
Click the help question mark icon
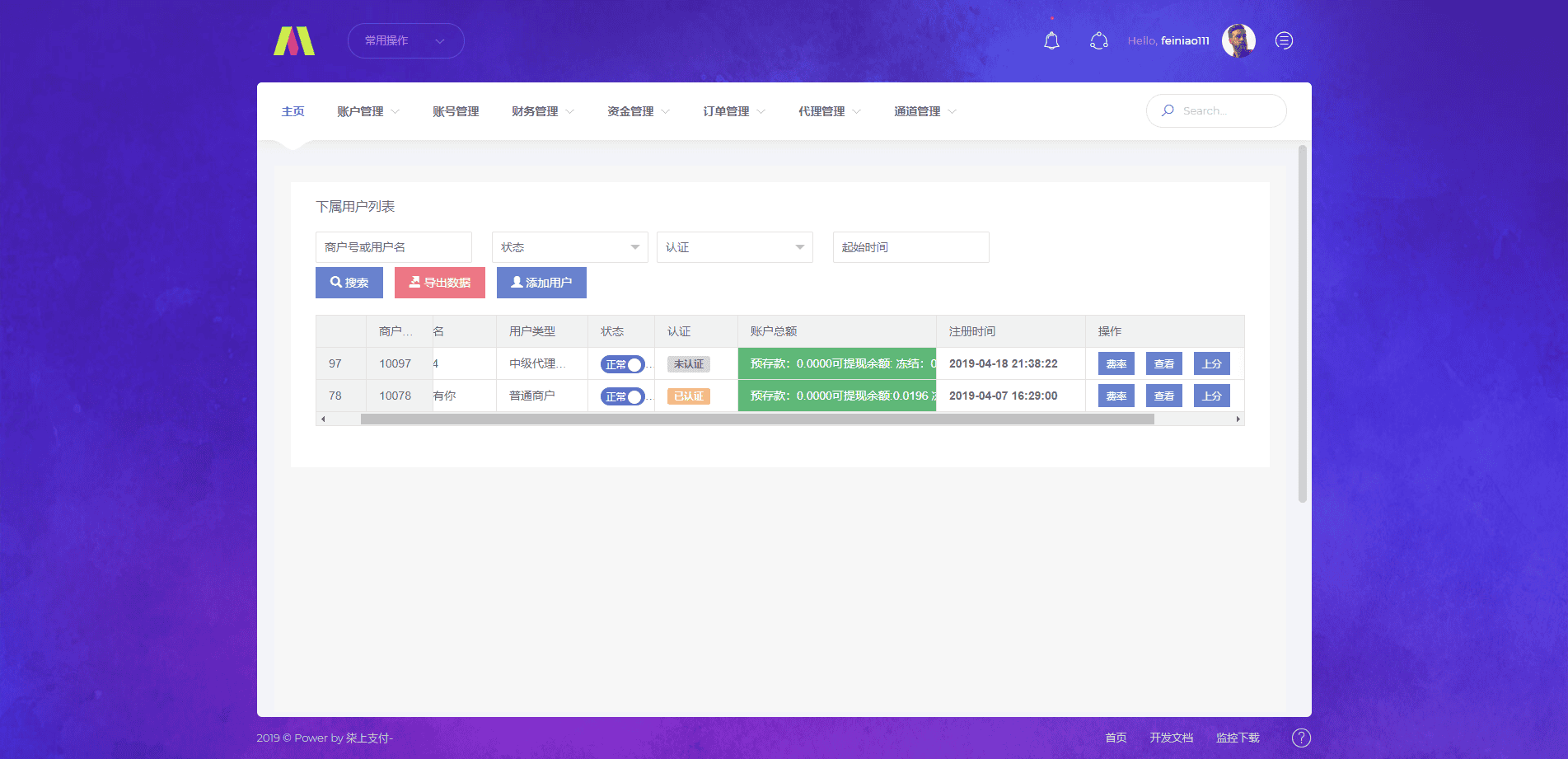coord(1301,738)
